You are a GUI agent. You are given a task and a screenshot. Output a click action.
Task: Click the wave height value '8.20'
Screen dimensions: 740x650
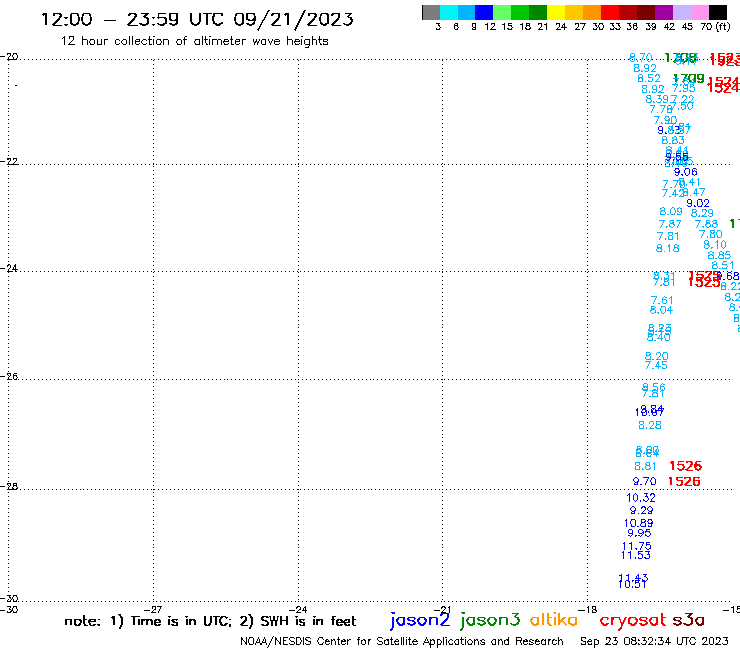point(656,356)
